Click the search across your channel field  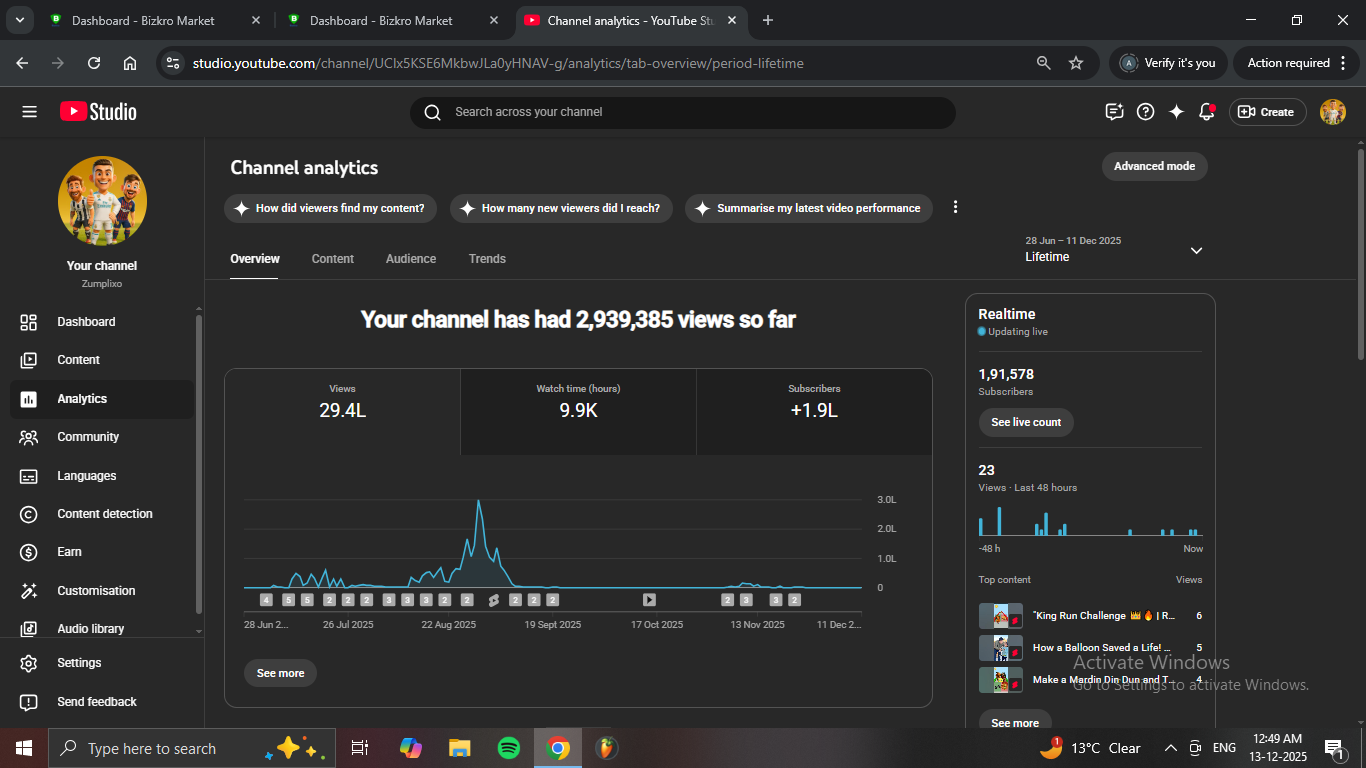click(682, 112)
